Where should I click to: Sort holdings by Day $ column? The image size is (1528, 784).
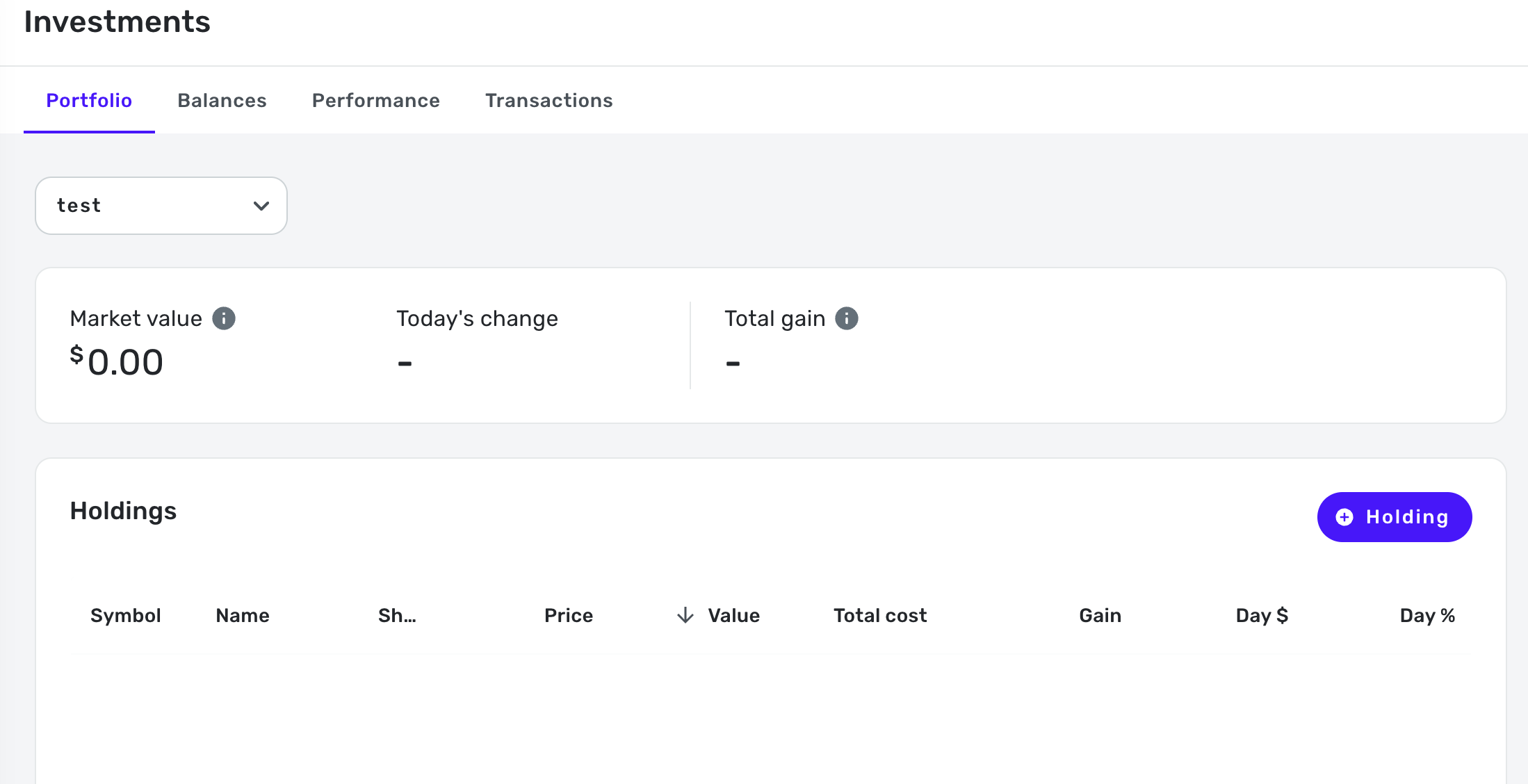(x=1261, y=615)
